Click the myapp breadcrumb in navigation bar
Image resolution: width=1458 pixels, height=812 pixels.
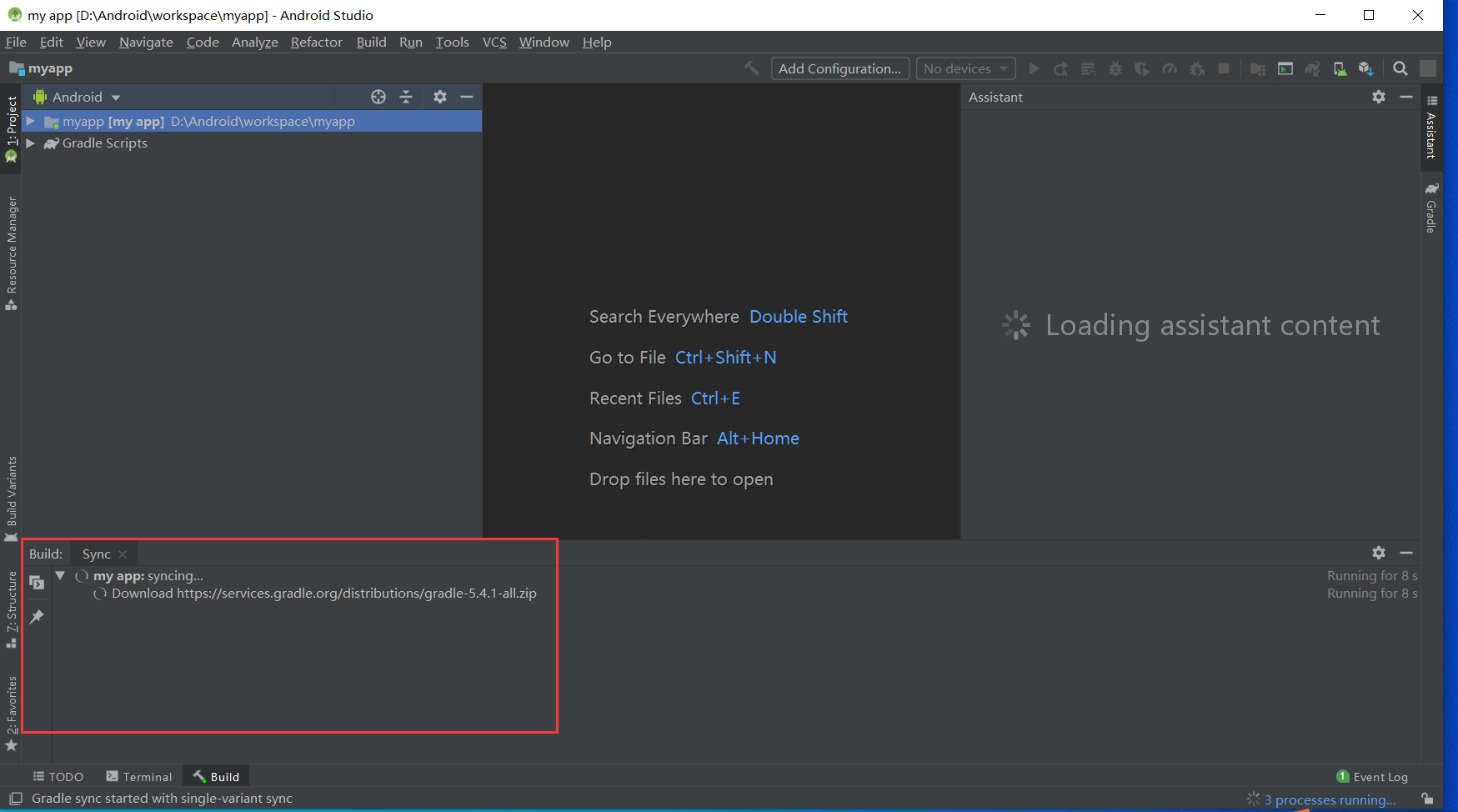[x=42, y=68]
